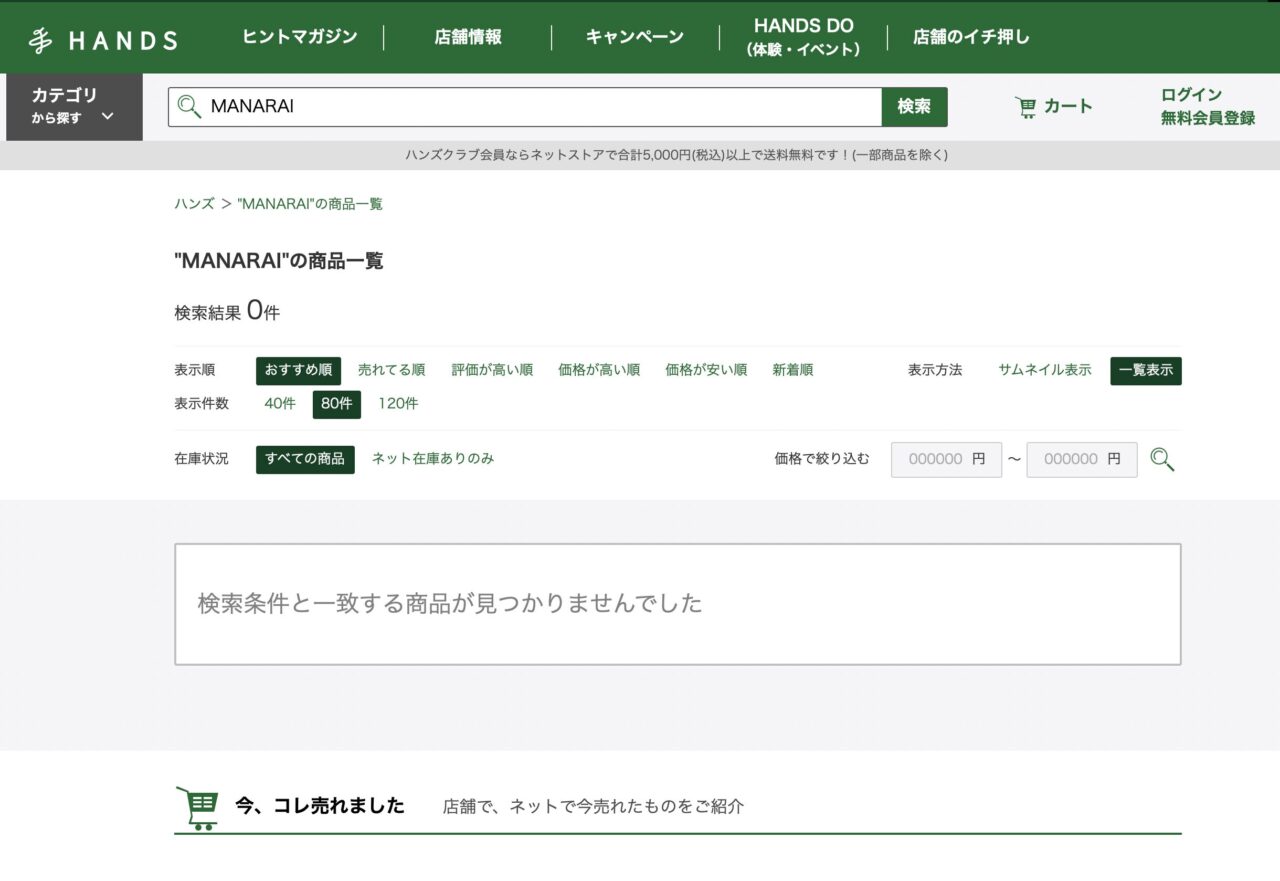Switch to 一覧表示 view
The height and width of the screenshot is (881, 1280).
(1146, 370)
